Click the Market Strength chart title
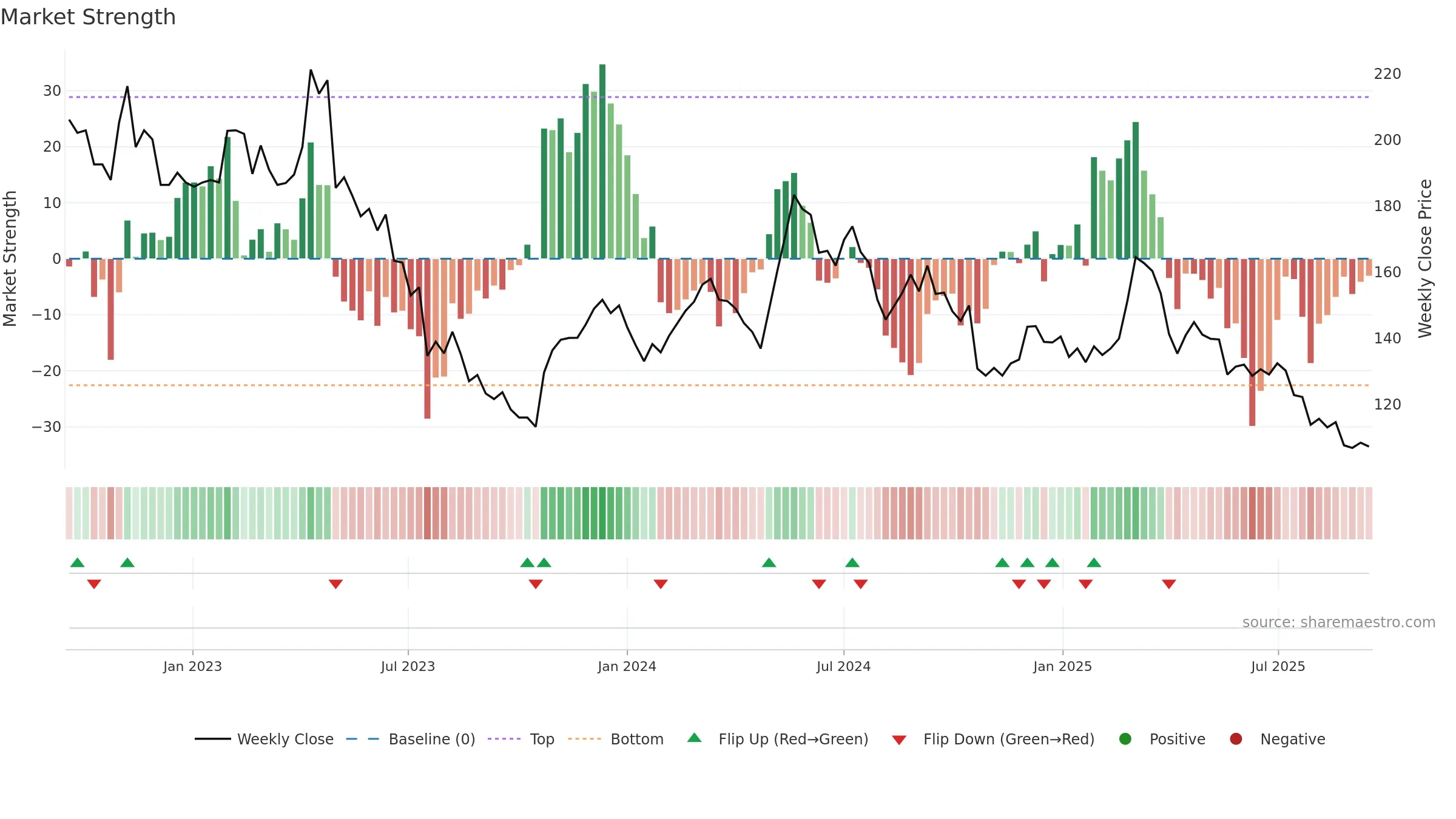 pos(88,17)
